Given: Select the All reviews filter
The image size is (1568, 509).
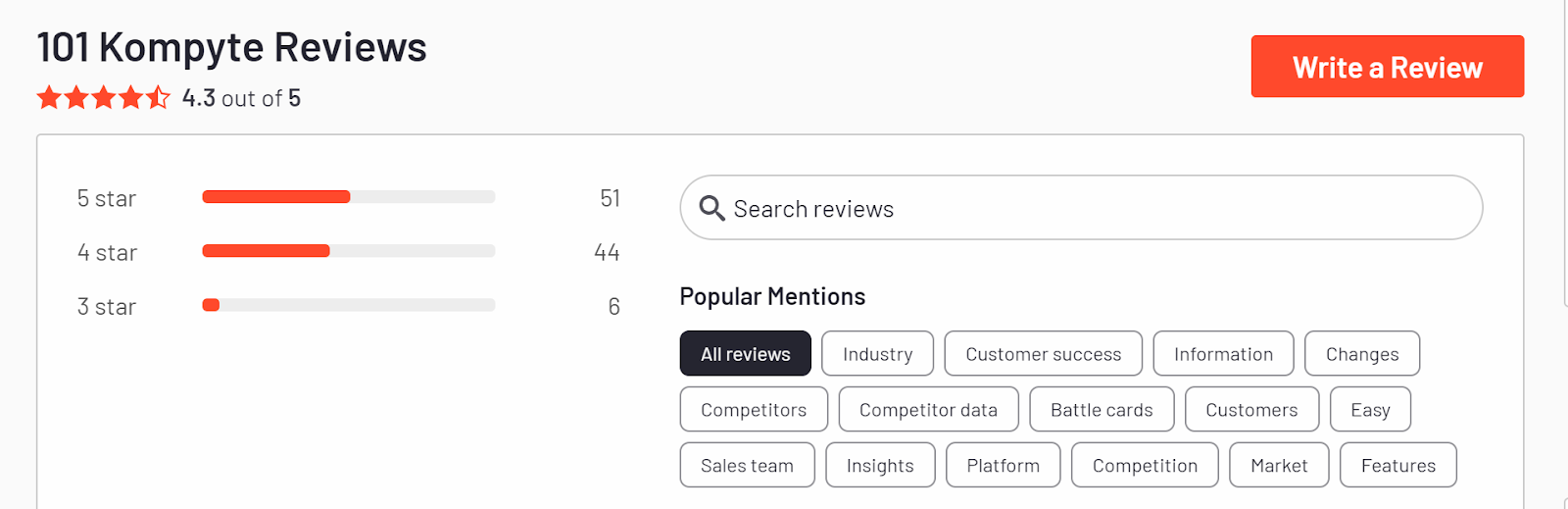Looking at the screenshot, I should pyautogui.click(x=745, y=354).
